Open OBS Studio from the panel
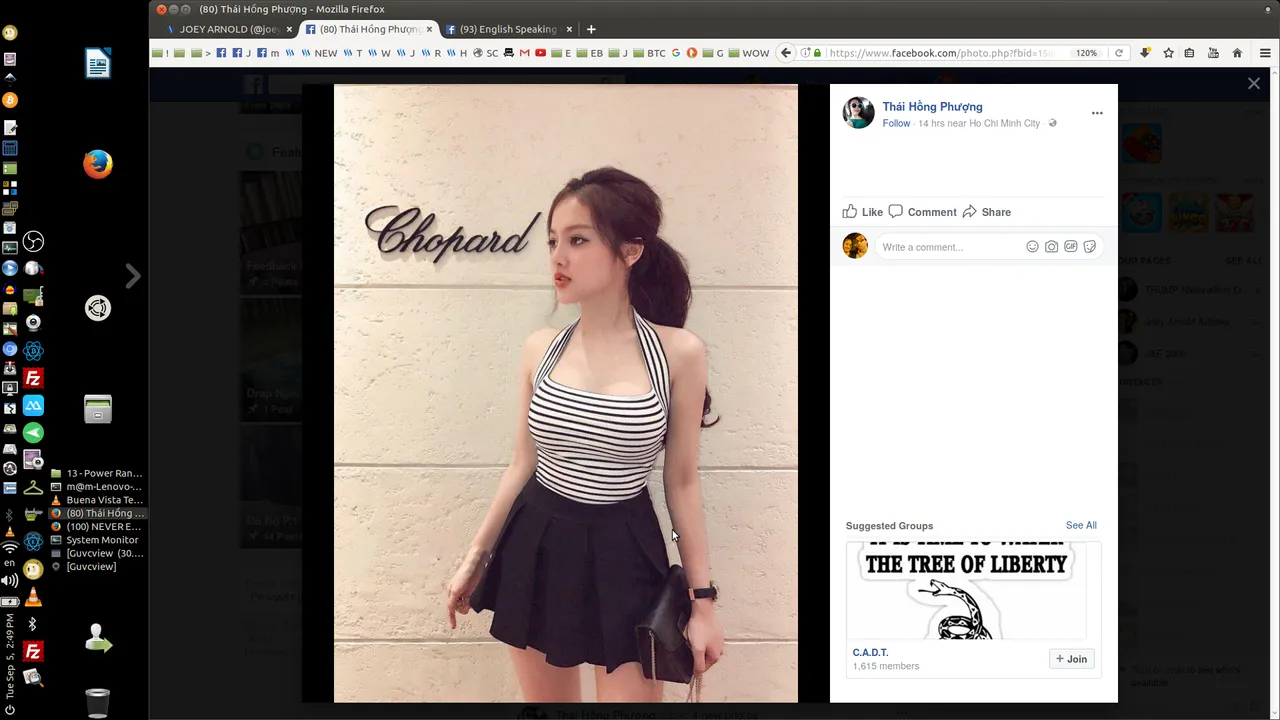The width and height of the screenshot is (1280, 720). (33, 242)
